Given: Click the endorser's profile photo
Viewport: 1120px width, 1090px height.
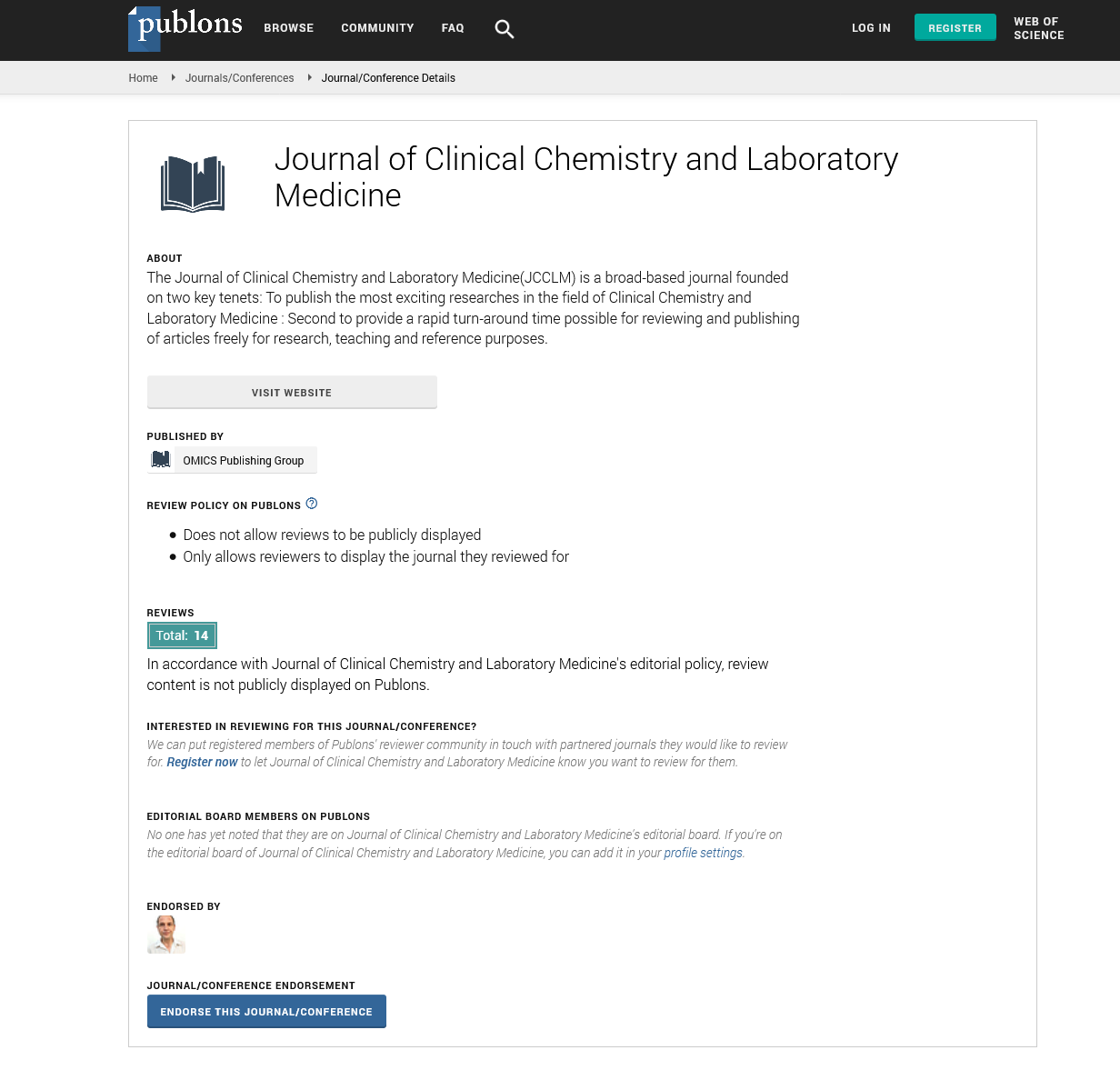Looking at the screenshot, I should tap(166, 935).
